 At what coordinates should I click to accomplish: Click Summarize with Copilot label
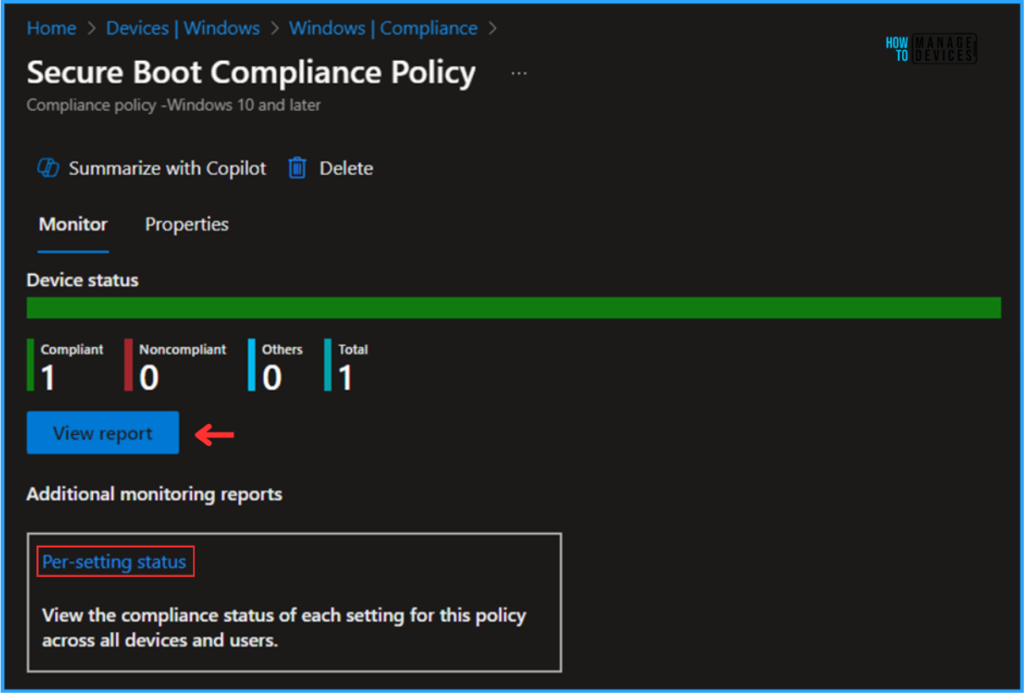click(x=167, y=169)
